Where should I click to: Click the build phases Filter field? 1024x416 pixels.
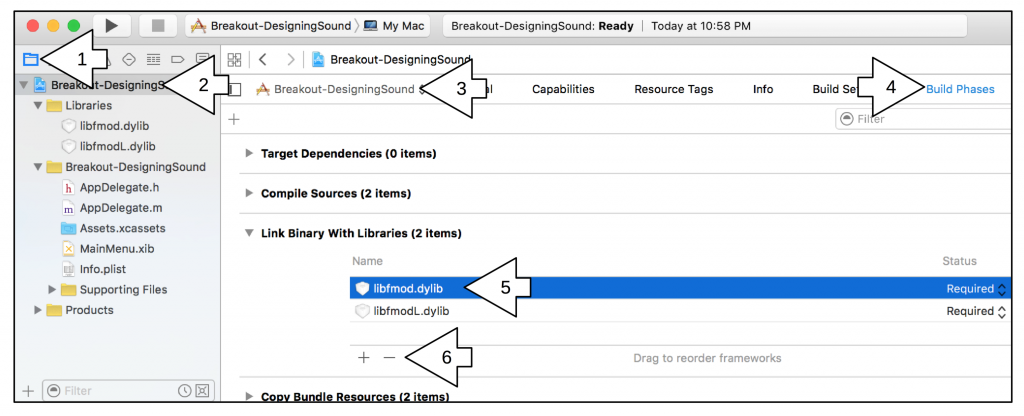tap(920, 119)
